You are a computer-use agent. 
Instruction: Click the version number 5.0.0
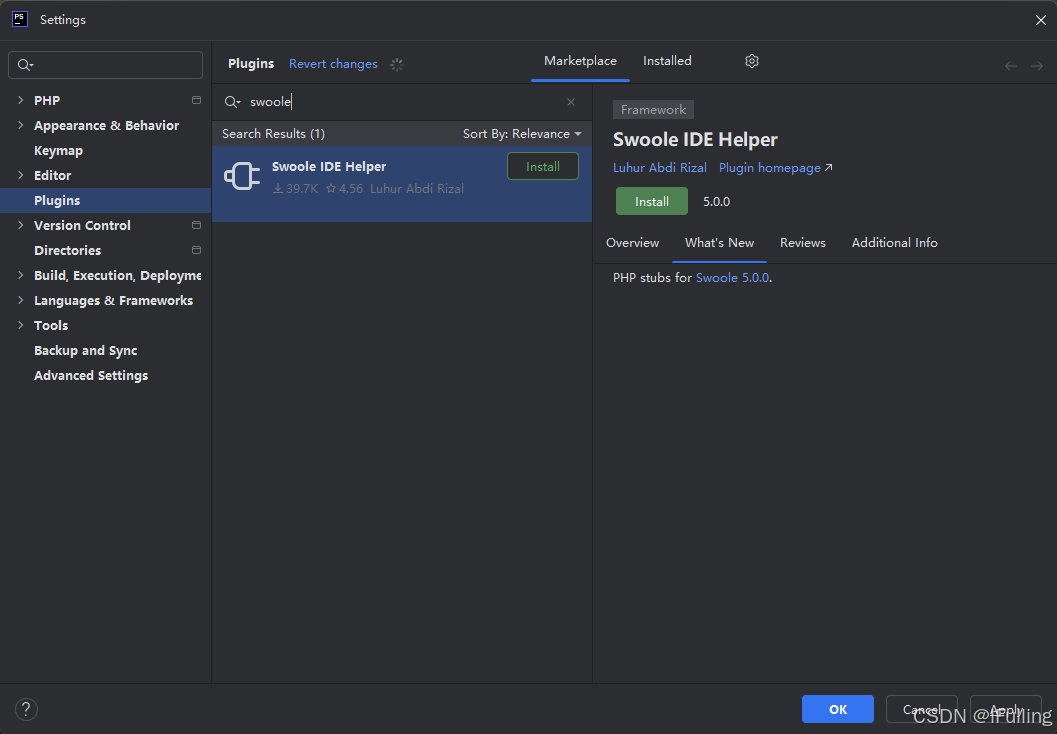717,202
